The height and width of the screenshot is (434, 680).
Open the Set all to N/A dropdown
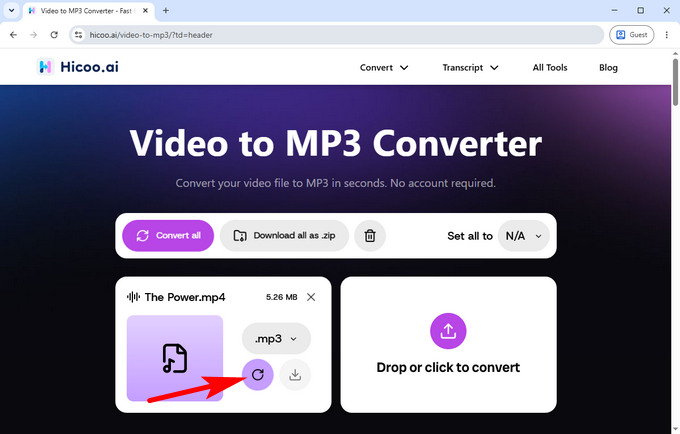click(x=523, y=236)
